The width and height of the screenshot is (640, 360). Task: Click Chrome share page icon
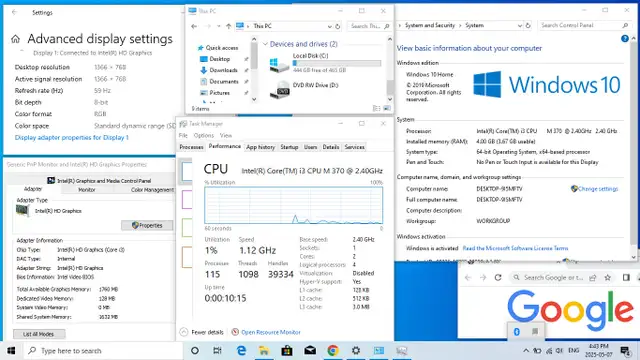593,278
